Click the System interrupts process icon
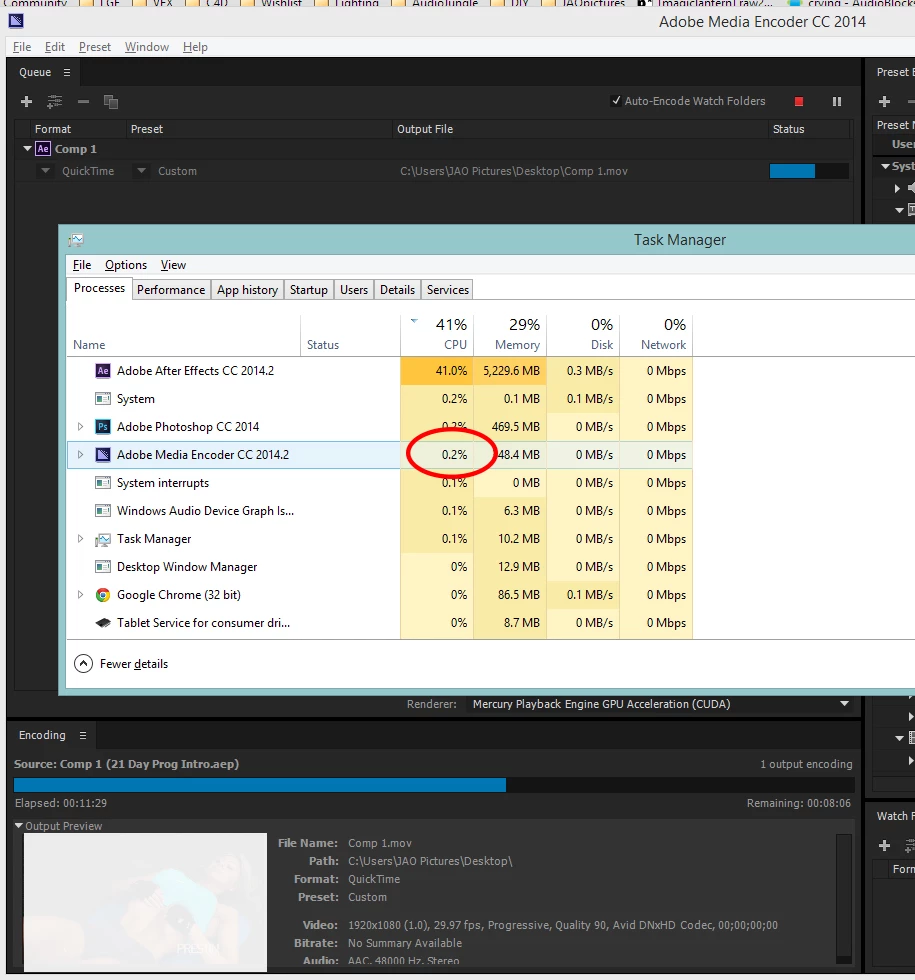Viewport: 915px width, 980px height. [x=102, y=483]
